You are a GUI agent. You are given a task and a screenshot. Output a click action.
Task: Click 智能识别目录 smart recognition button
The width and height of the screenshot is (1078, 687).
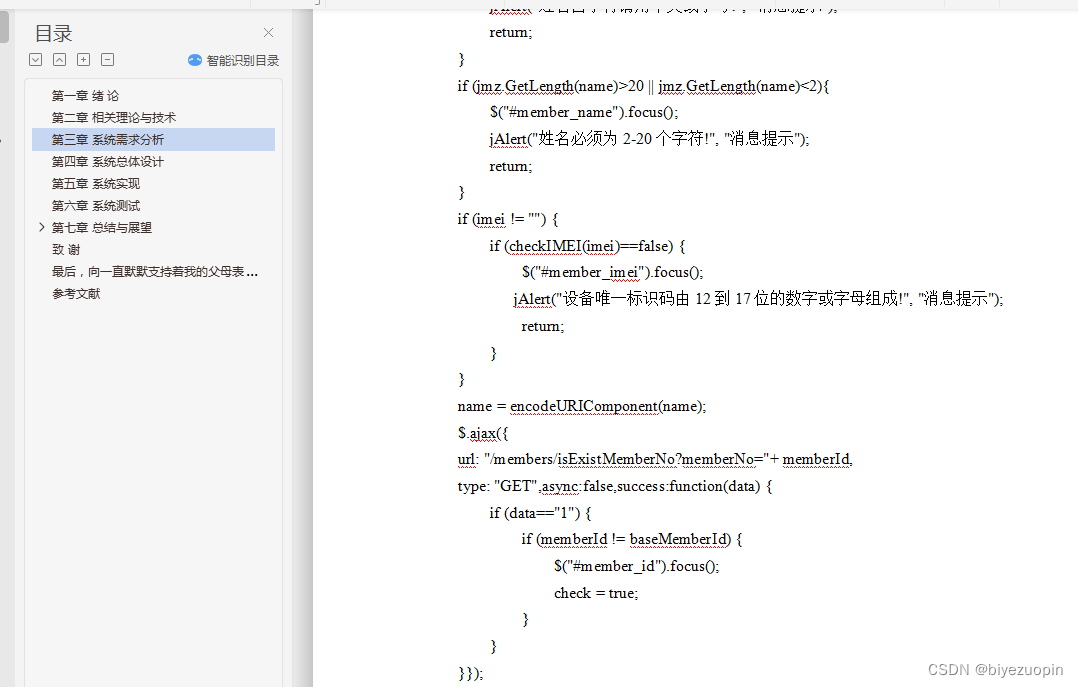tap(234, 61)
